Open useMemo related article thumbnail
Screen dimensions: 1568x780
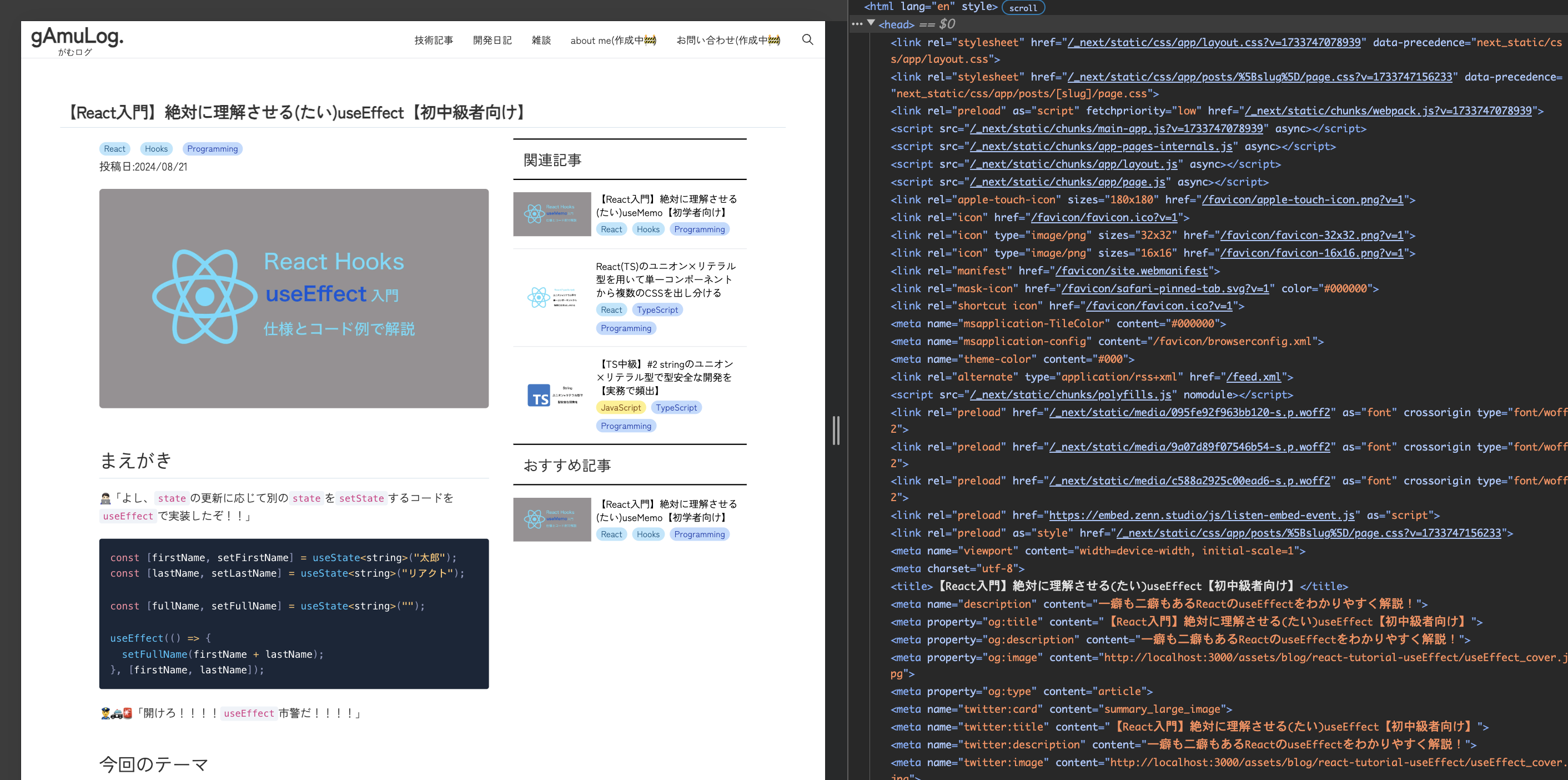pos(551,214)
